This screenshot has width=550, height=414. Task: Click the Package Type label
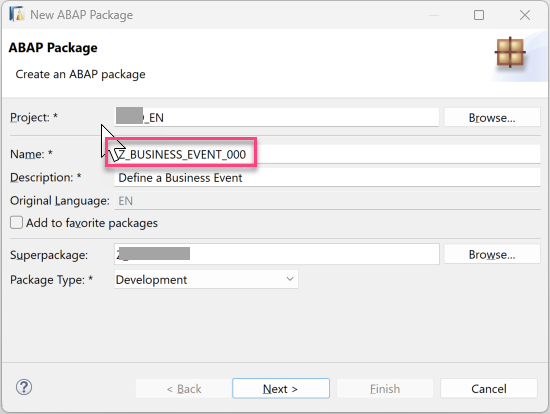[x=51, y=280]
